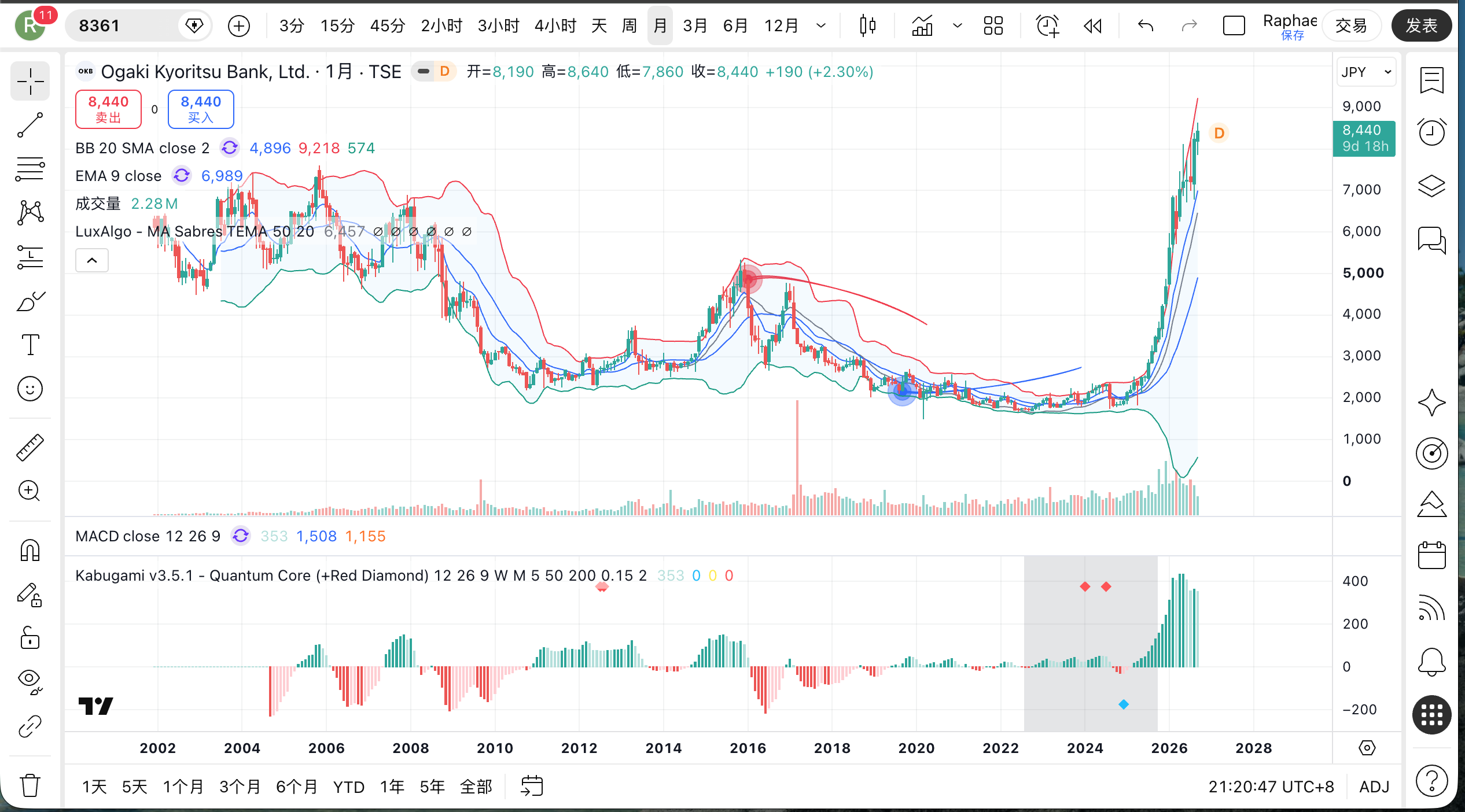Select the crosshair cursor tool

tap(30, 82)
